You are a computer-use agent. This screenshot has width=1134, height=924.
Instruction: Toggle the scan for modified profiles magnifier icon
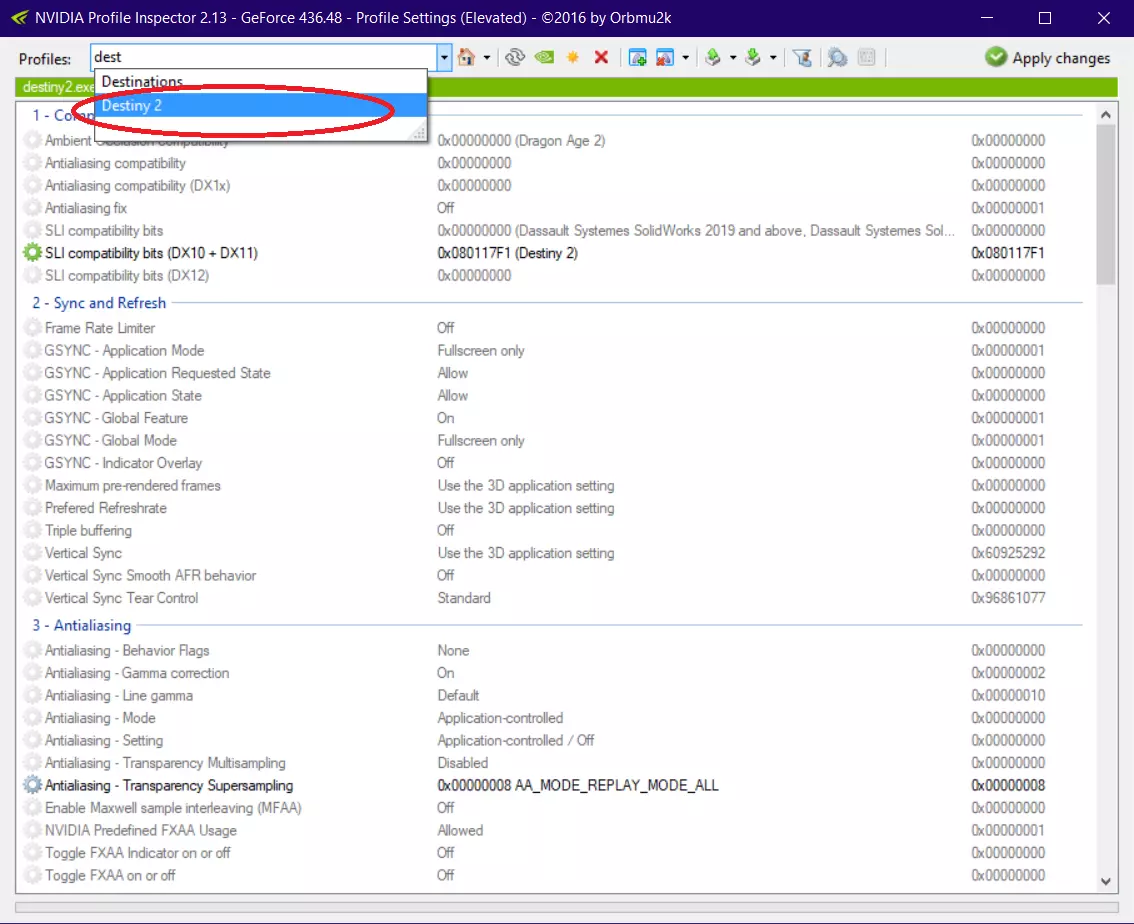tap(837, 57)
